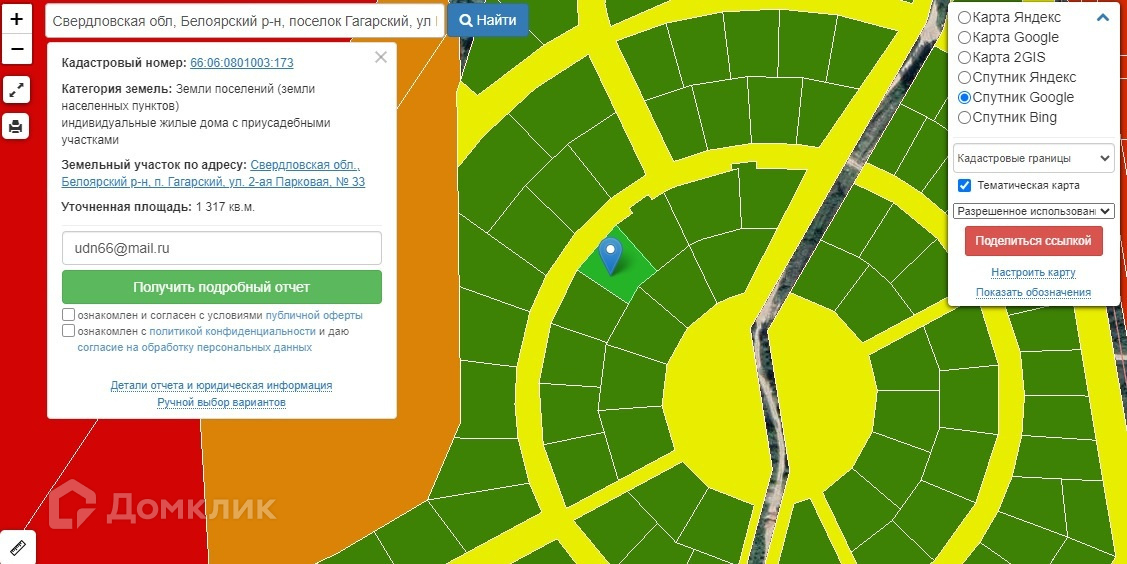1127x564 pixels.
Task: Open Ручной выбор вариантов link
Action: point(221,403)
